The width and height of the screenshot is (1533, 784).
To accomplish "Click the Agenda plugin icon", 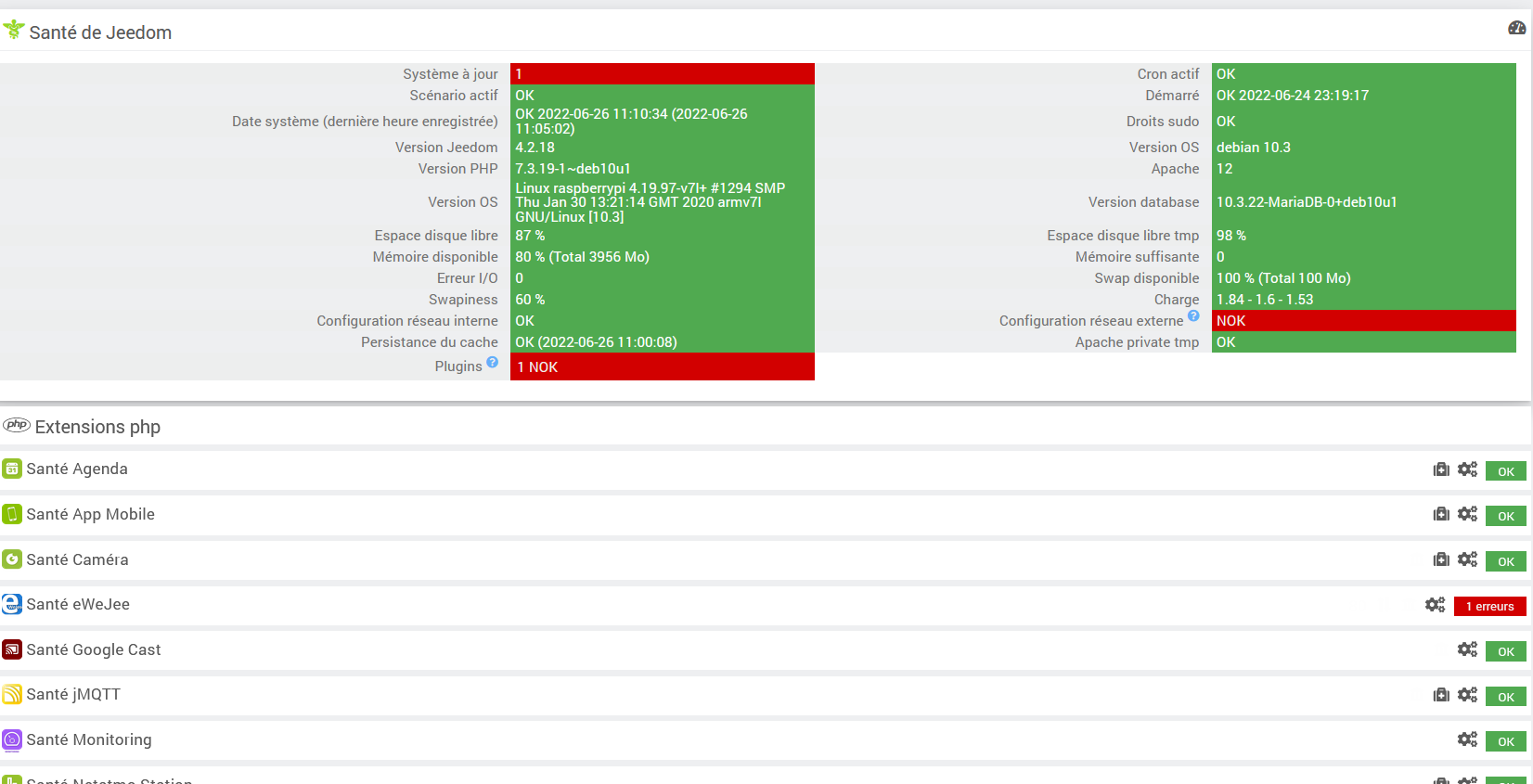I will click(12, 469).
